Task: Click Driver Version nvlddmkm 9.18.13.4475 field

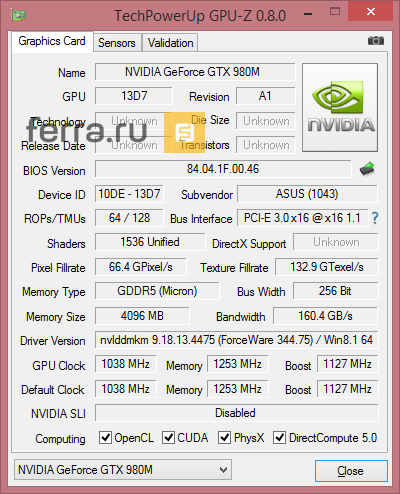Action: point(237,340)
